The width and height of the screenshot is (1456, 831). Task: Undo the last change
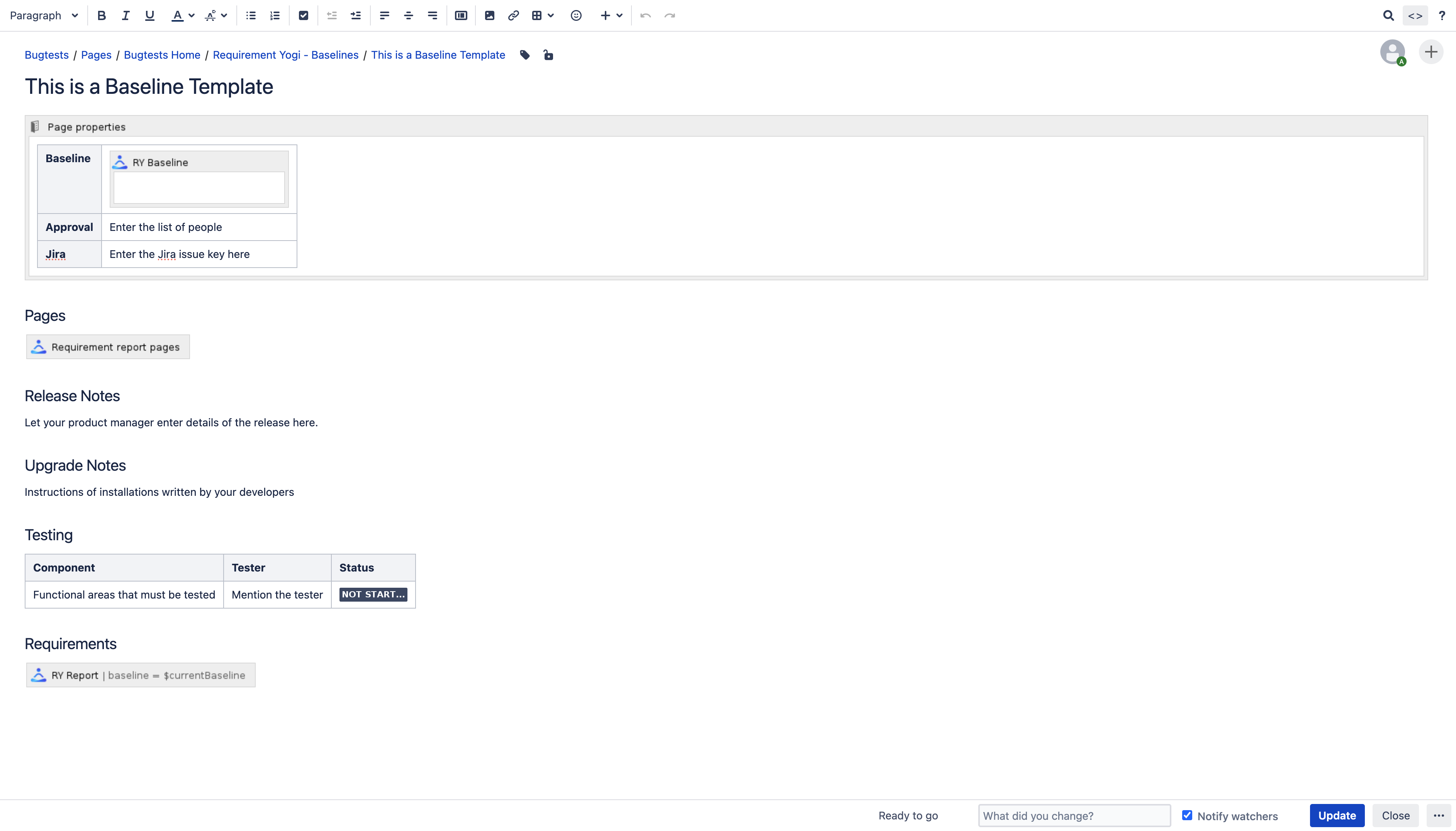point(645,15)
